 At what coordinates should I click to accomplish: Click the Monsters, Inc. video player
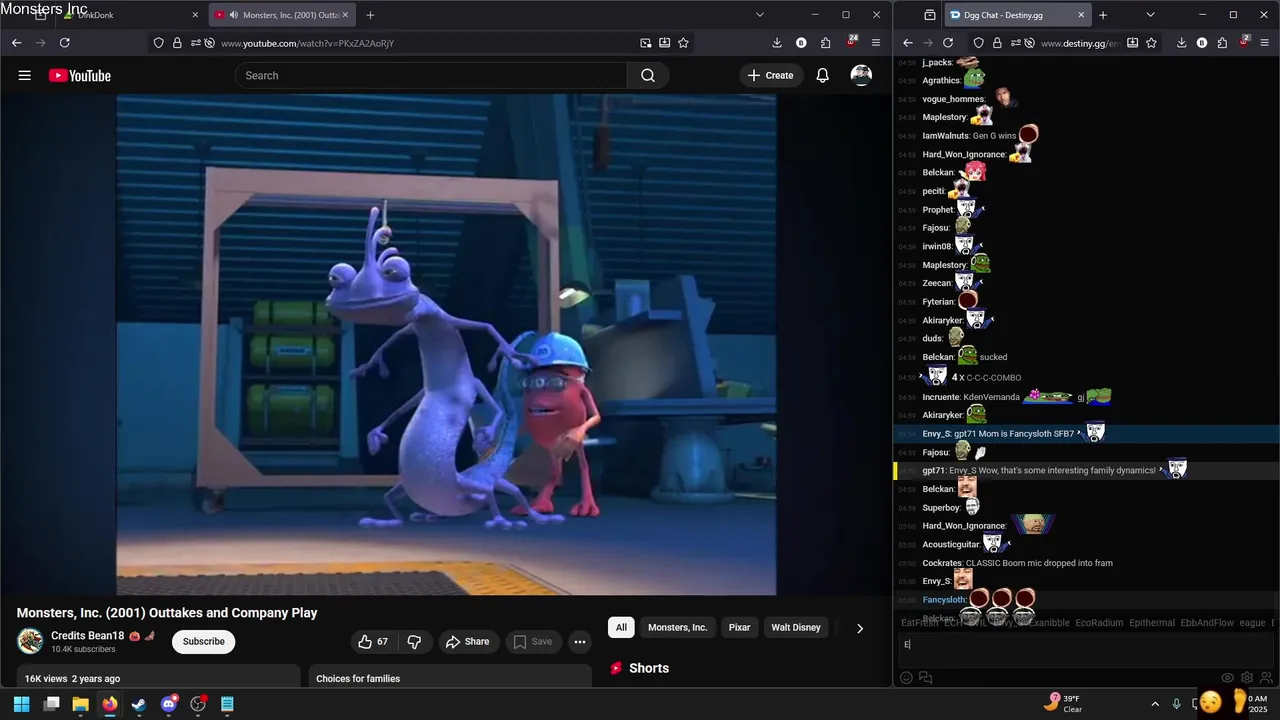[x=446, y=345]
